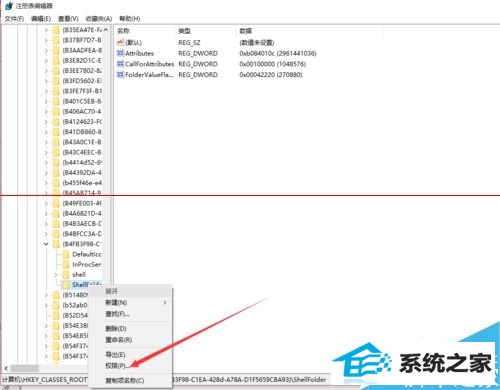Select the InProcServer32 folder icon

point(66,265)
